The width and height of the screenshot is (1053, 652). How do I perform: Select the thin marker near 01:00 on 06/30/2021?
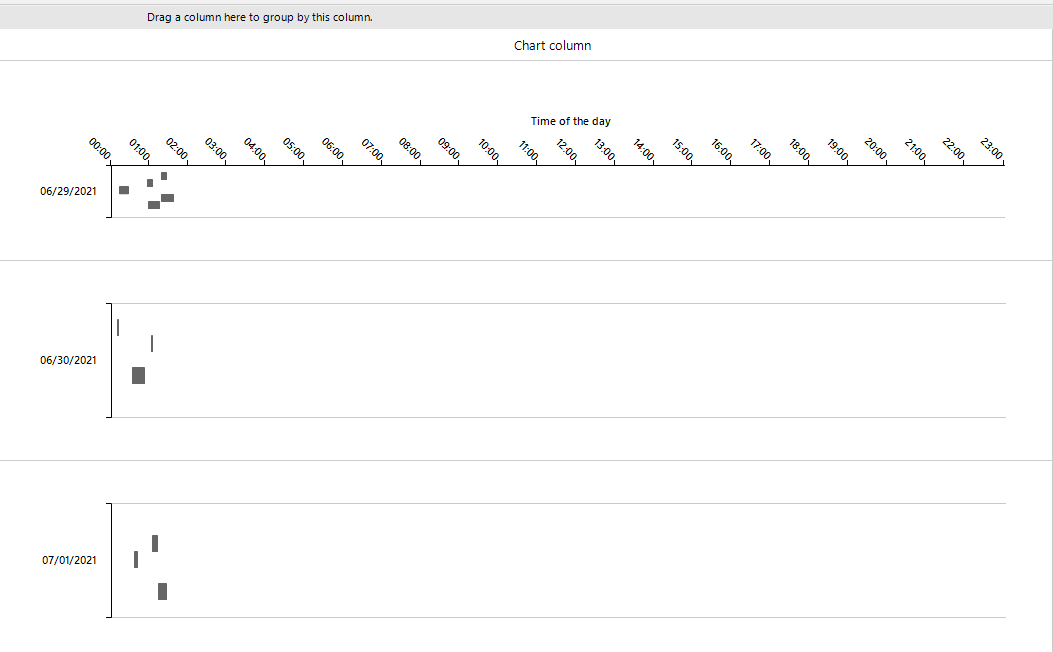[151, 342]
